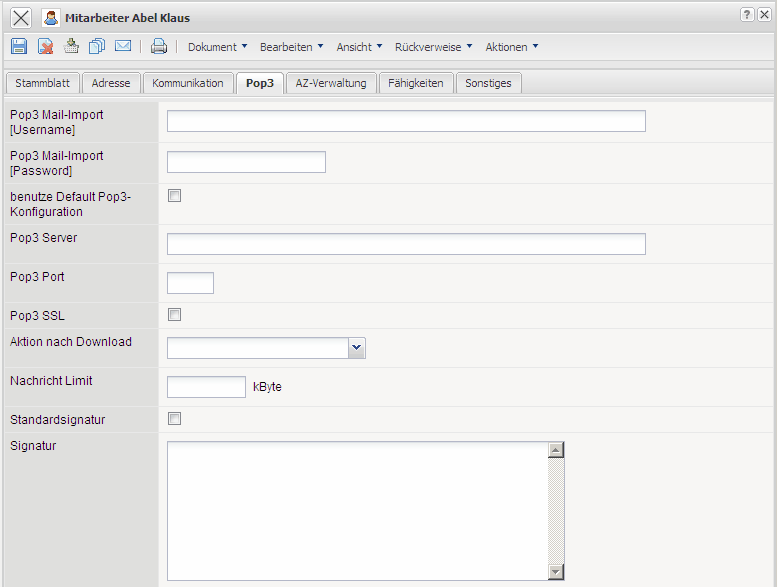Click the copy document icon
Image resolution: width=778 pixels, height=587 pixels.
tap(97, 46)
